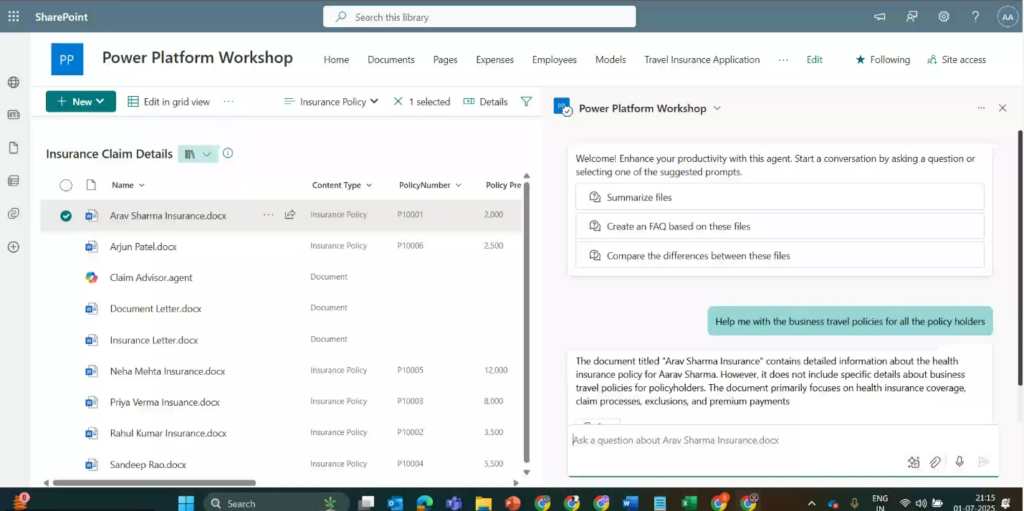Viewport: 1024px width, 511px height.
Task: Focus the Search this library box
Action: pyautogui.click(x=479, y=17)
